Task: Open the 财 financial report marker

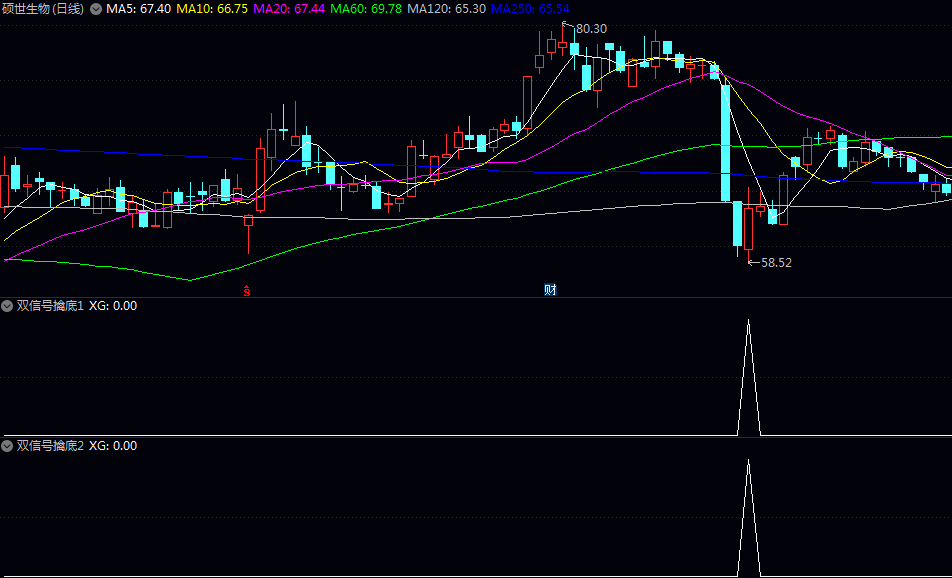Action: coord(550,290)
